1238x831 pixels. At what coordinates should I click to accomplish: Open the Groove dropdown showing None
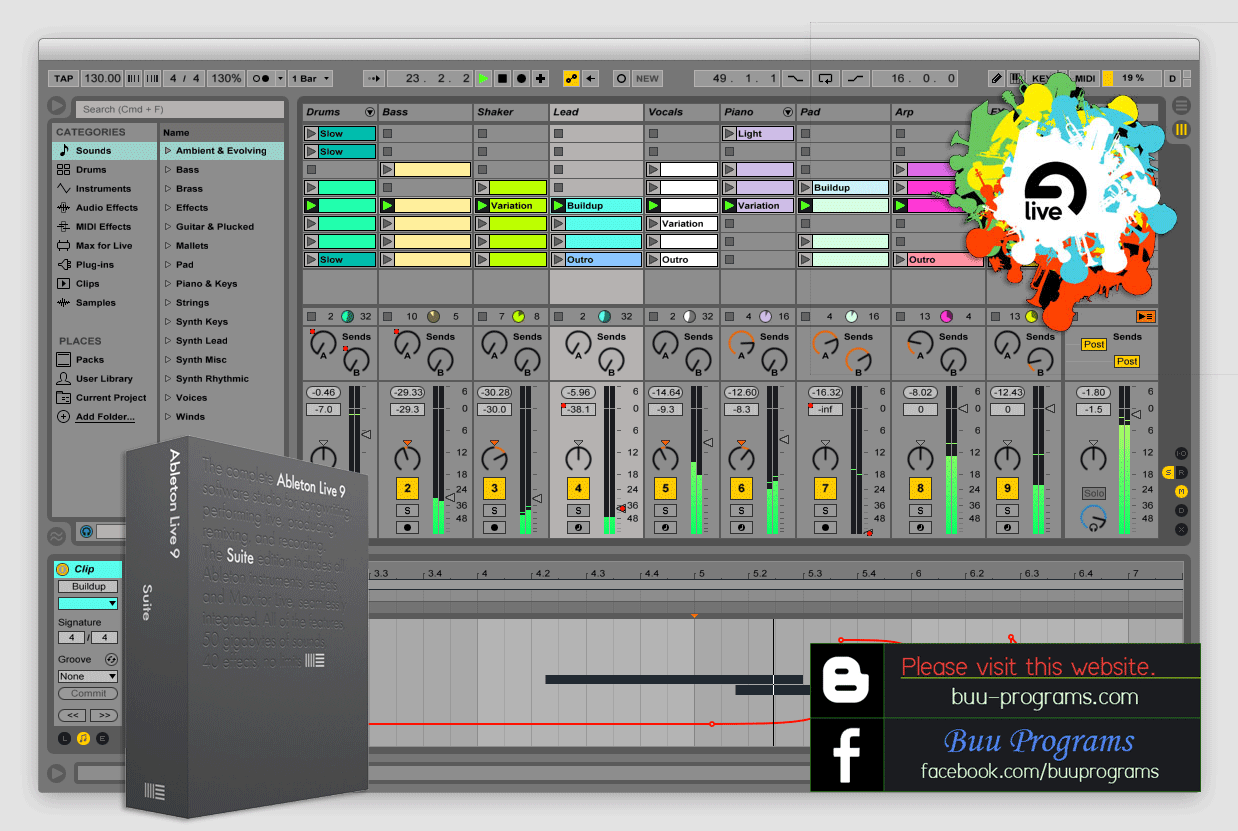(87, 676)
